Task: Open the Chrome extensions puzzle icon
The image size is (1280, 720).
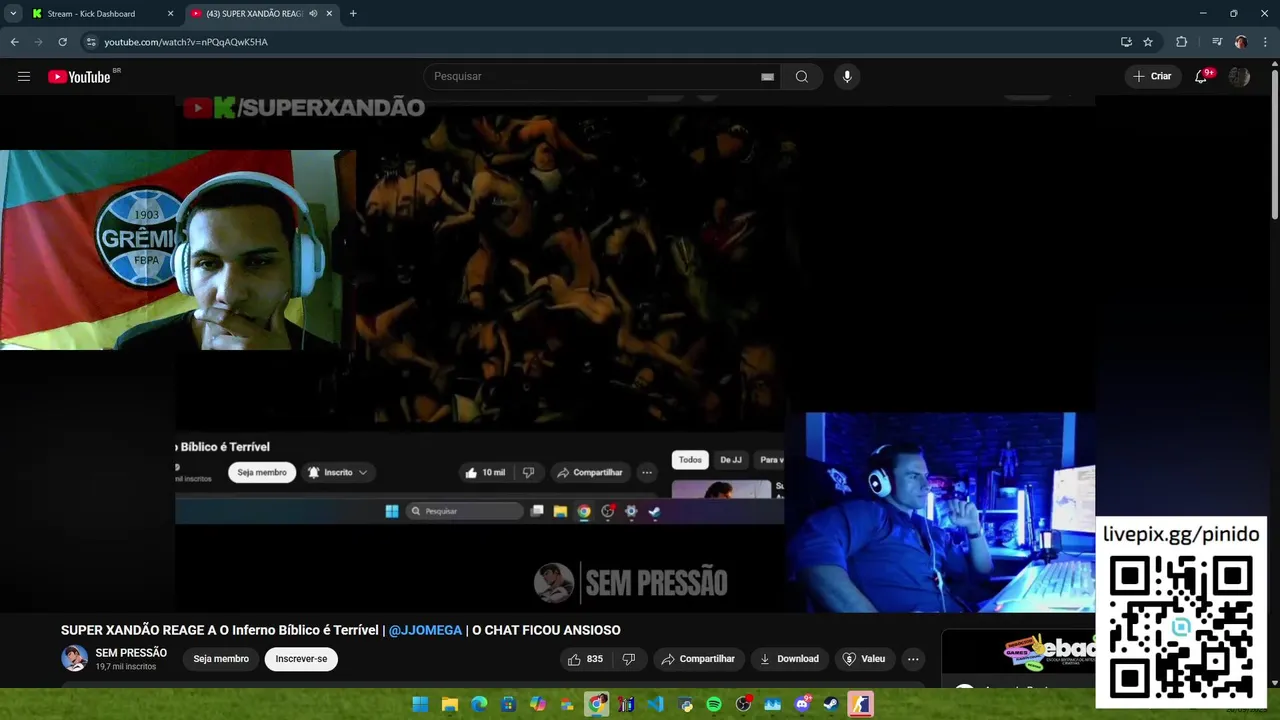Action: [x=1182, y=42]
